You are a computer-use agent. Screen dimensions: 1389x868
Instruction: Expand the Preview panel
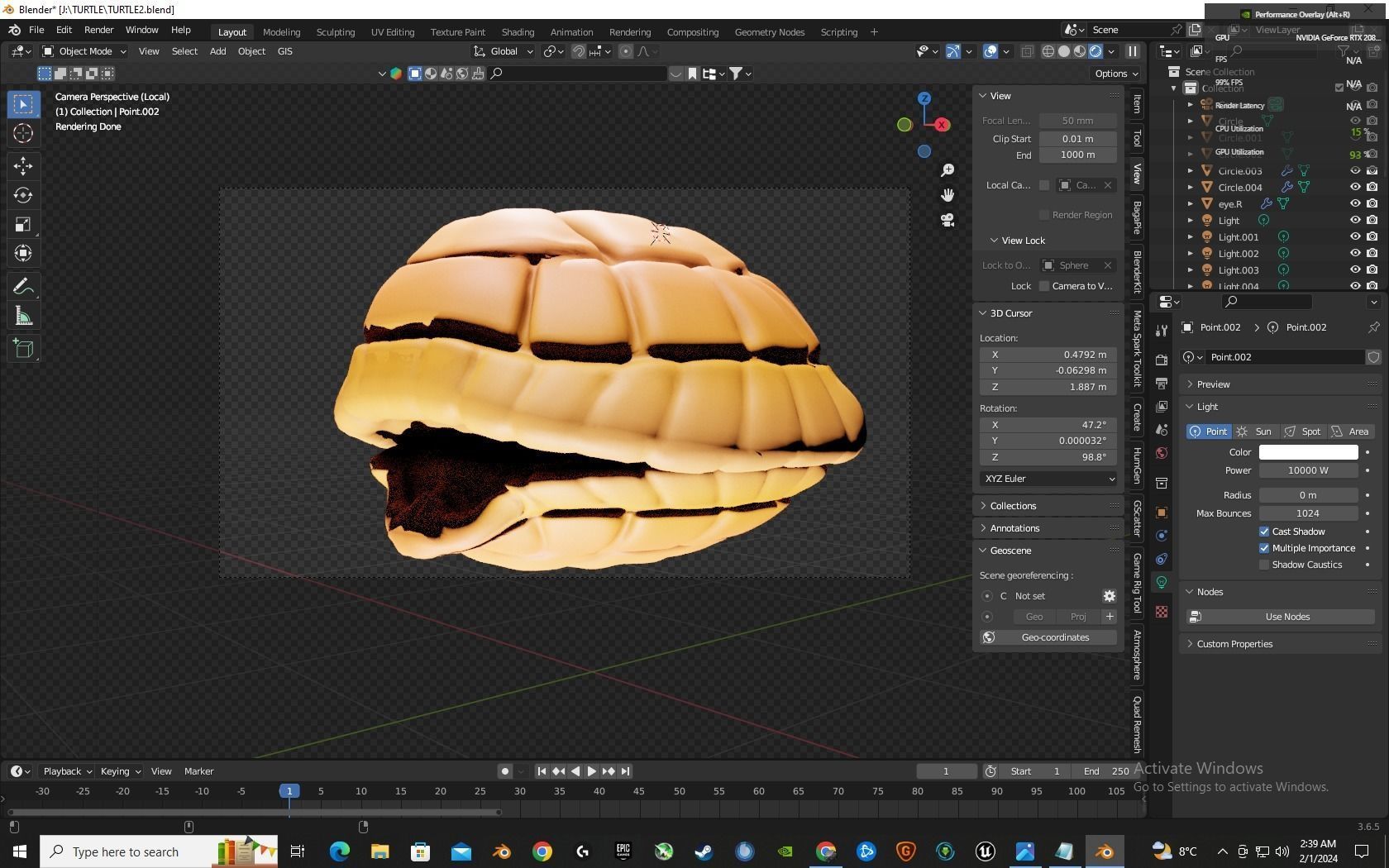[1213, 384]
